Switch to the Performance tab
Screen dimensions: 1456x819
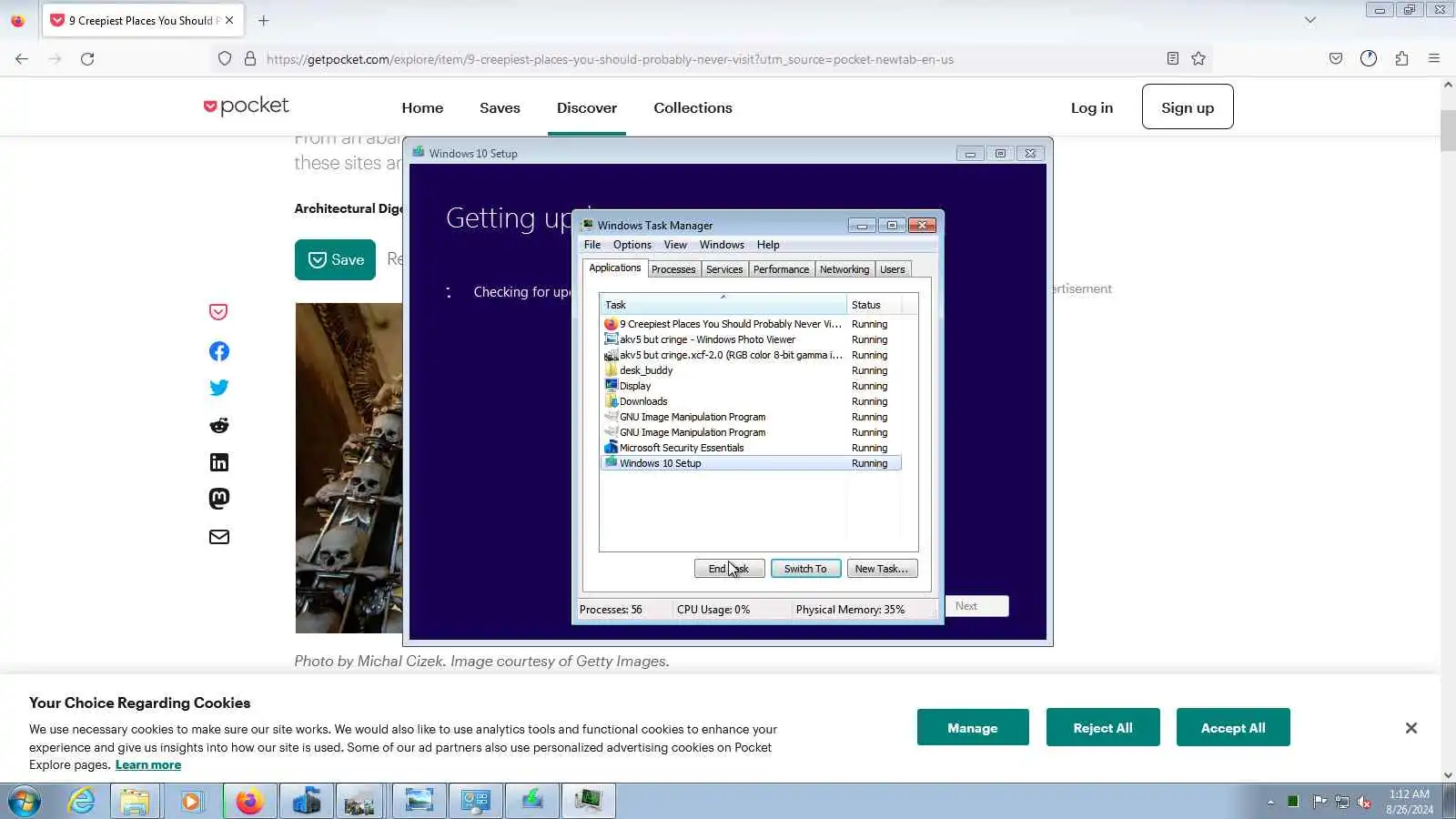781,269
